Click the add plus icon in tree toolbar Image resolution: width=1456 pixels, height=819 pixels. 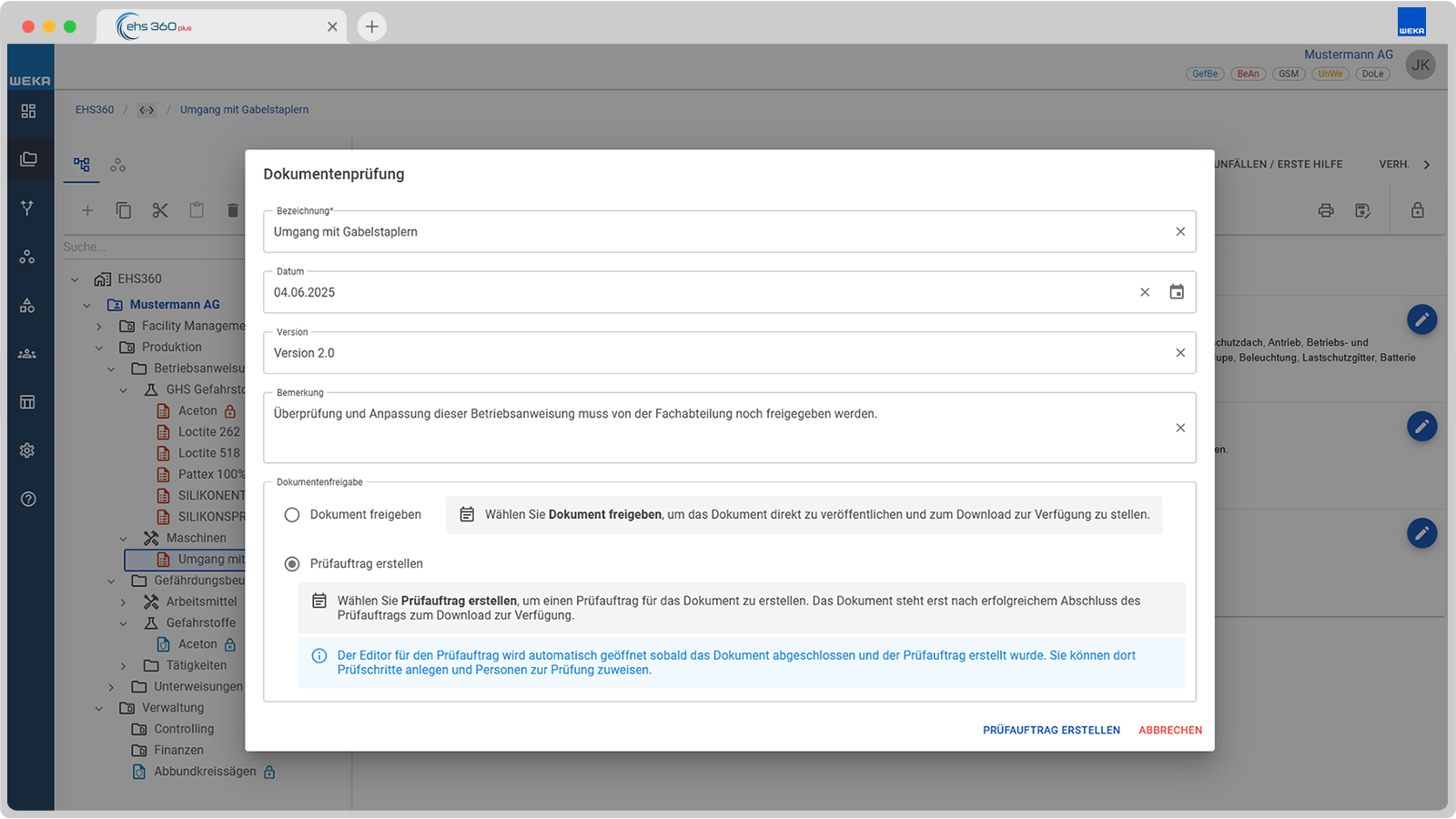pyautogui.click(x=87, y=210)
